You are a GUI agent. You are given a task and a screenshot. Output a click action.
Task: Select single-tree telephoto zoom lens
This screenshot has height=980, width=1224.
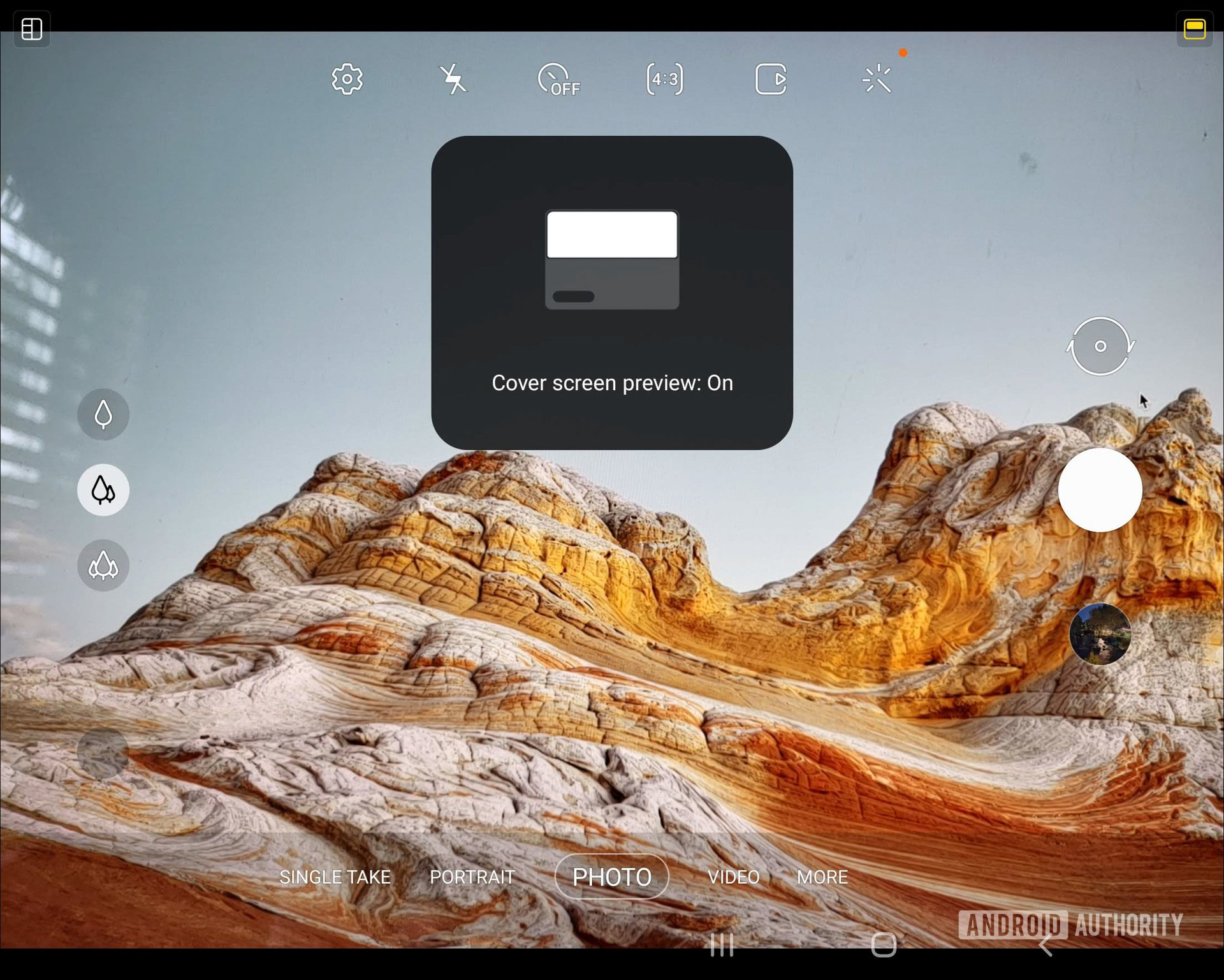(x=103, y=414)
